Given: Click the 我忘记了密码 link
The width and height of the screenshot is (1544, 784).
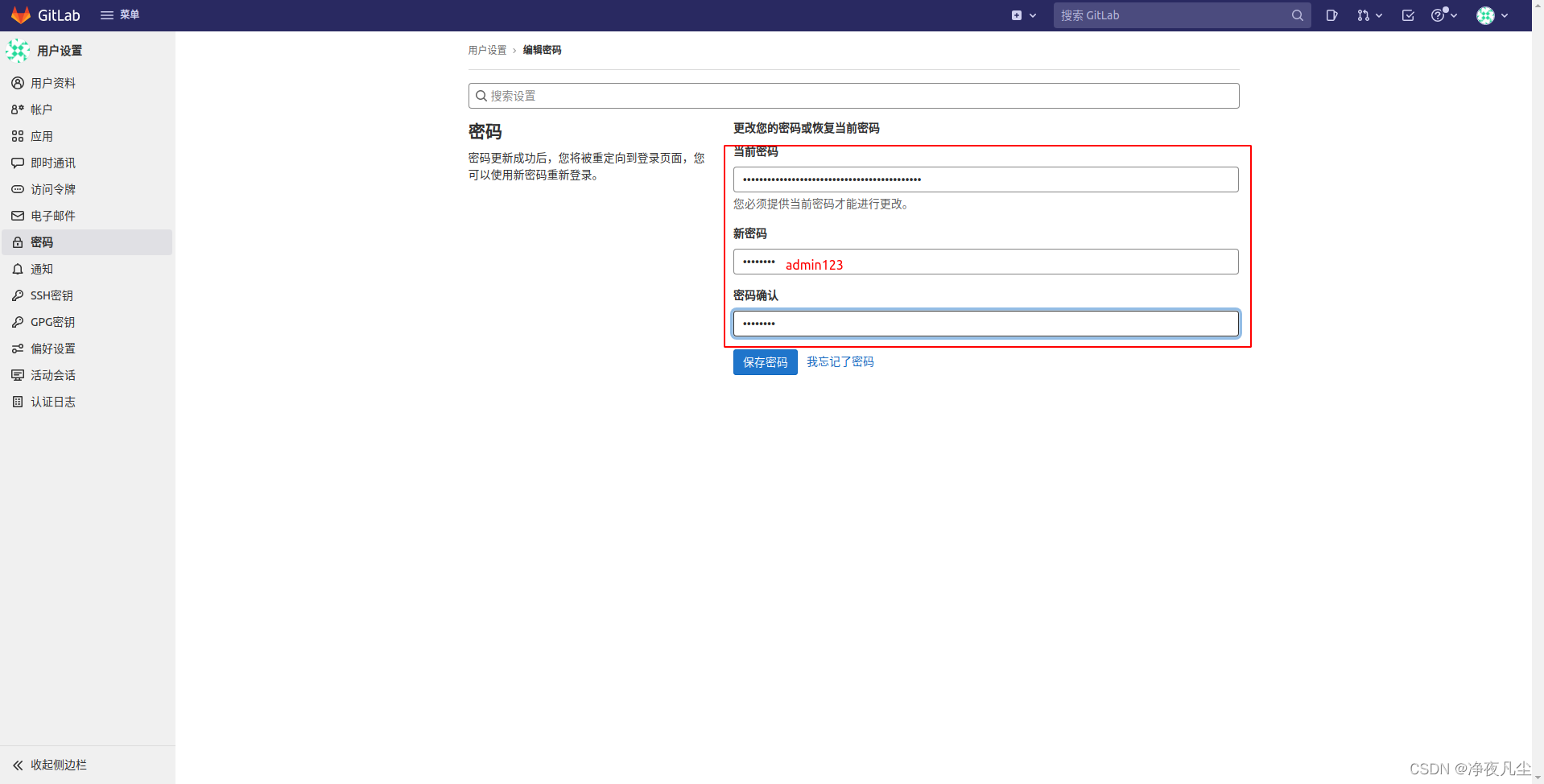Looking at the screenshot, I should [x=840, y=362].
